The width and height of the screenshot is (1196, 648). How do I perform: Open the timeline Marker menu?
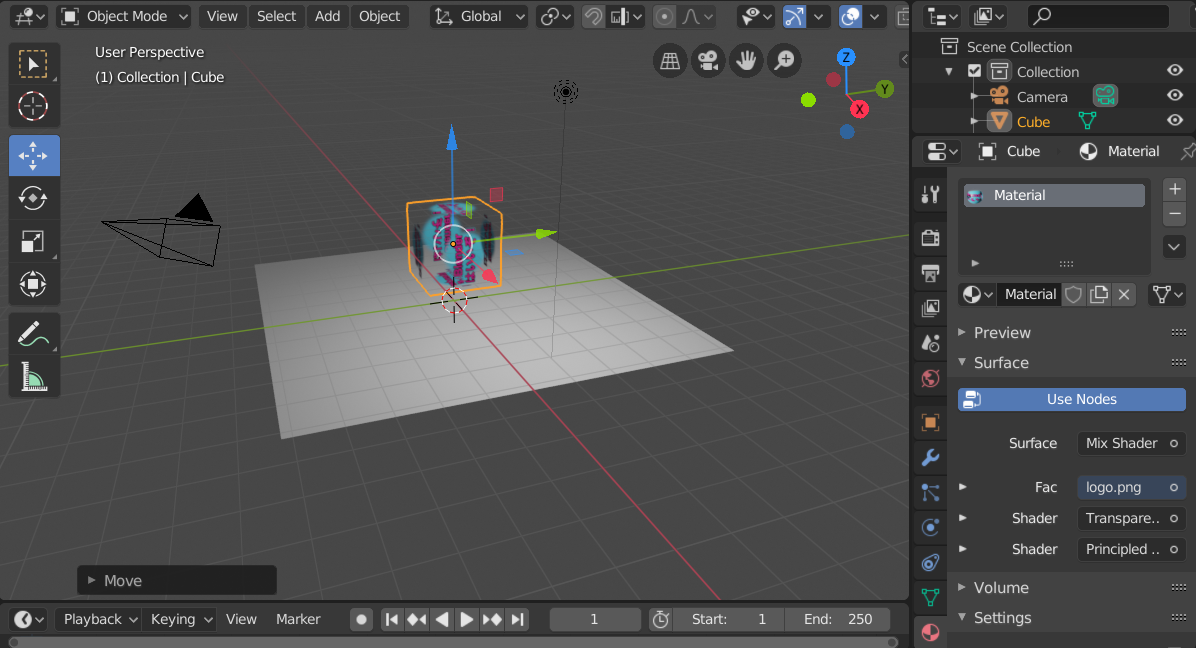297,619
